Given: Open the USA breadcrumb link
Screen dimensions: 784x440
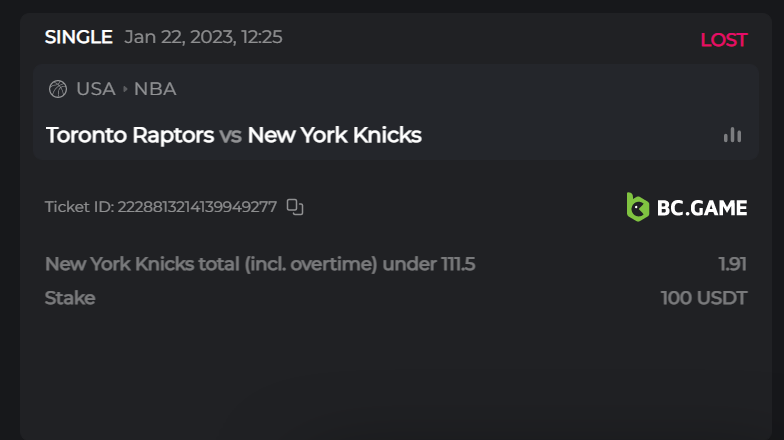Looking at the screenshot, I should [x=96, y=89].
